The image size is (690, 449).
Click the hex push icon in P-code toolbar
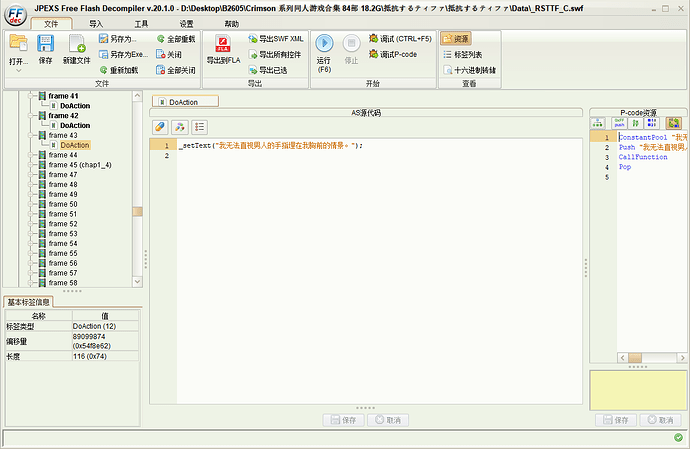point(620,123)
